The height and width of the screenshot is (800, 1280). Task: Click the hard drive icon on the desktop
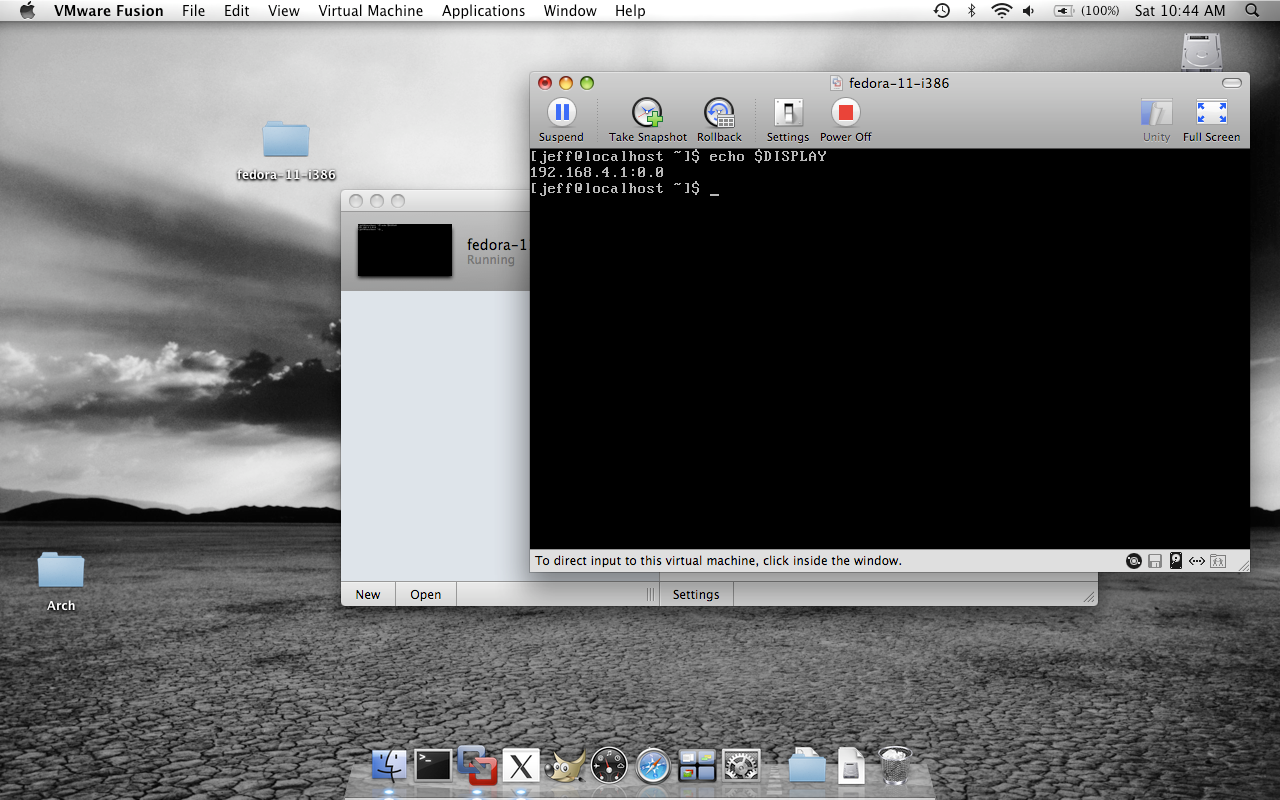pyautogui.click(x=1201, y=52)
